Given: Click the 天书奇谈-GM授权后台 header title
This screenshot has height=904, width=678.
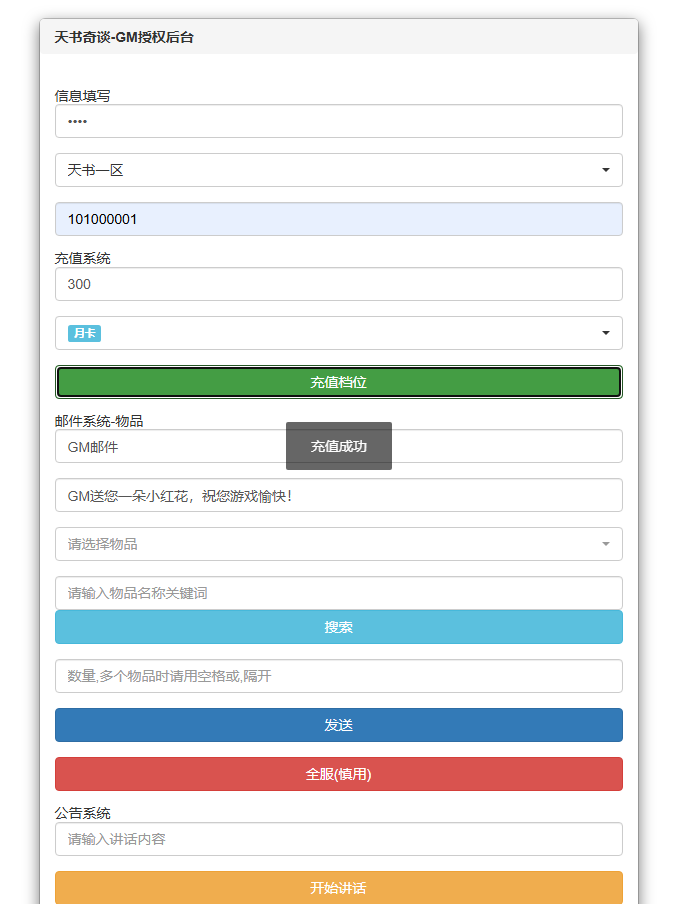Looking at the screenshot, I should point(124,37).
